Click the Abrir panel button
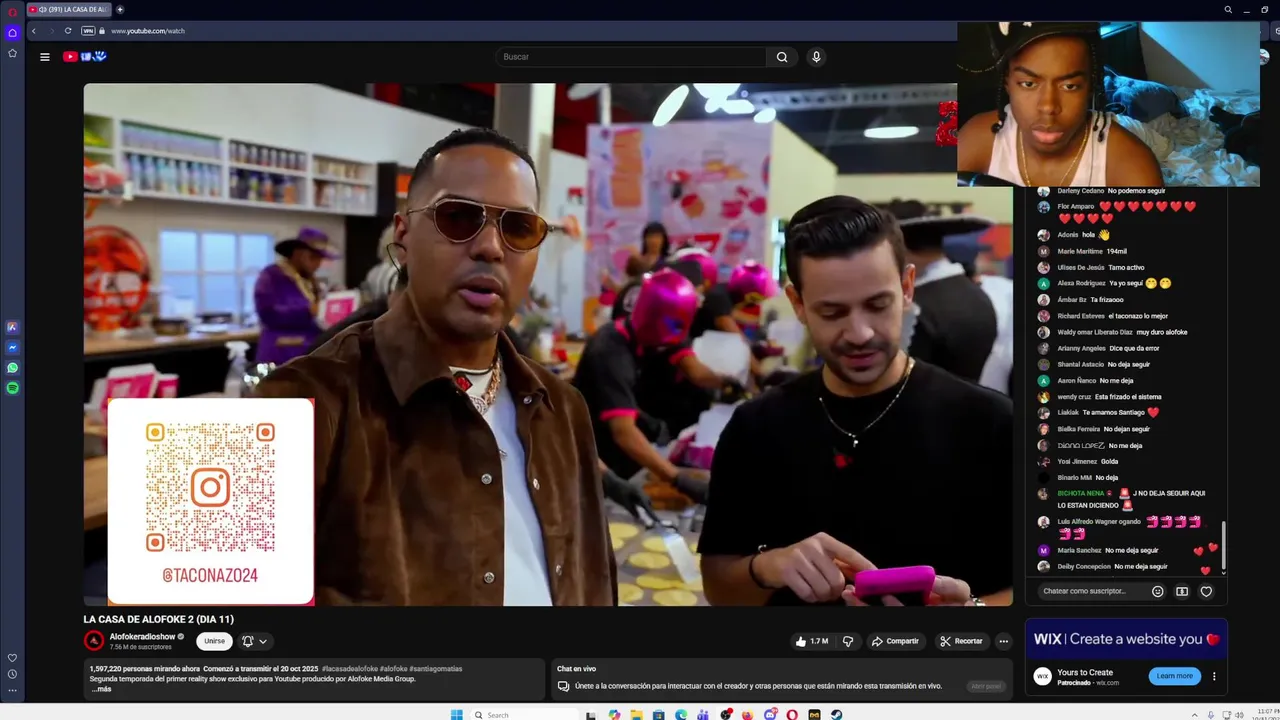The image size is (1280, 720). (986, 686)
